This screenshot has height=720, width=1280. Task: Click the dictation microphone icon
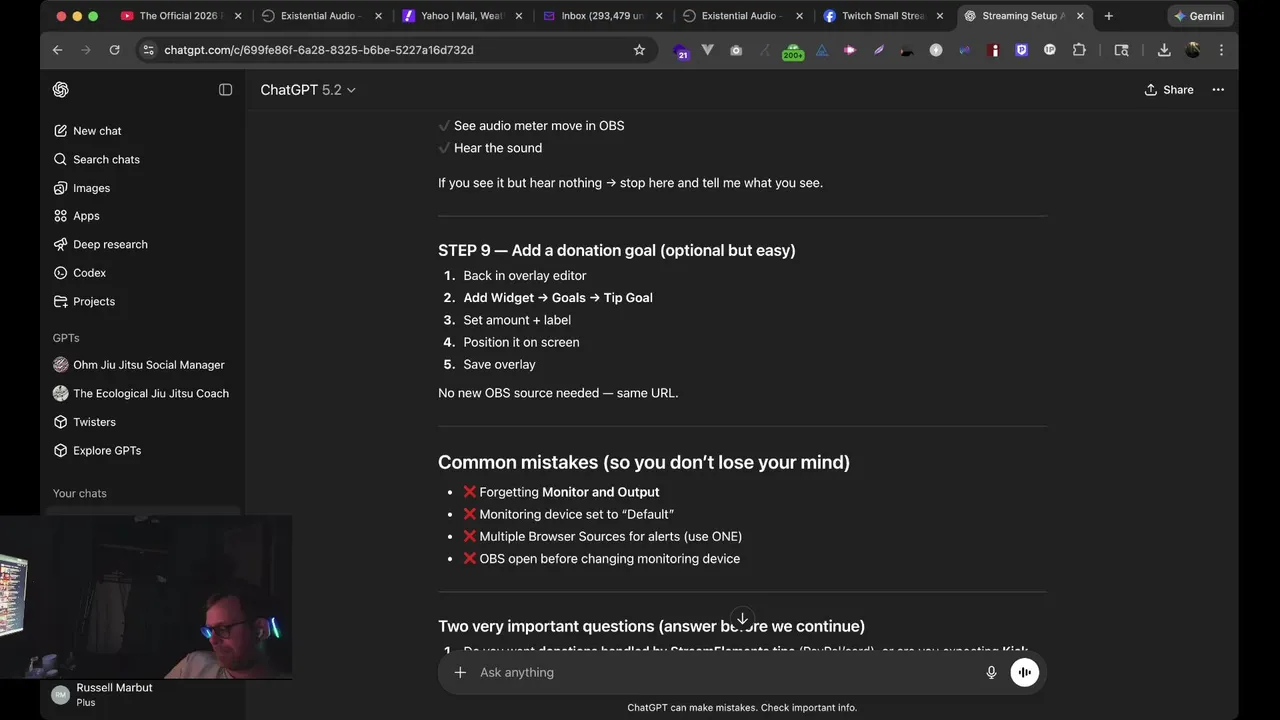[x=991, y=673]
